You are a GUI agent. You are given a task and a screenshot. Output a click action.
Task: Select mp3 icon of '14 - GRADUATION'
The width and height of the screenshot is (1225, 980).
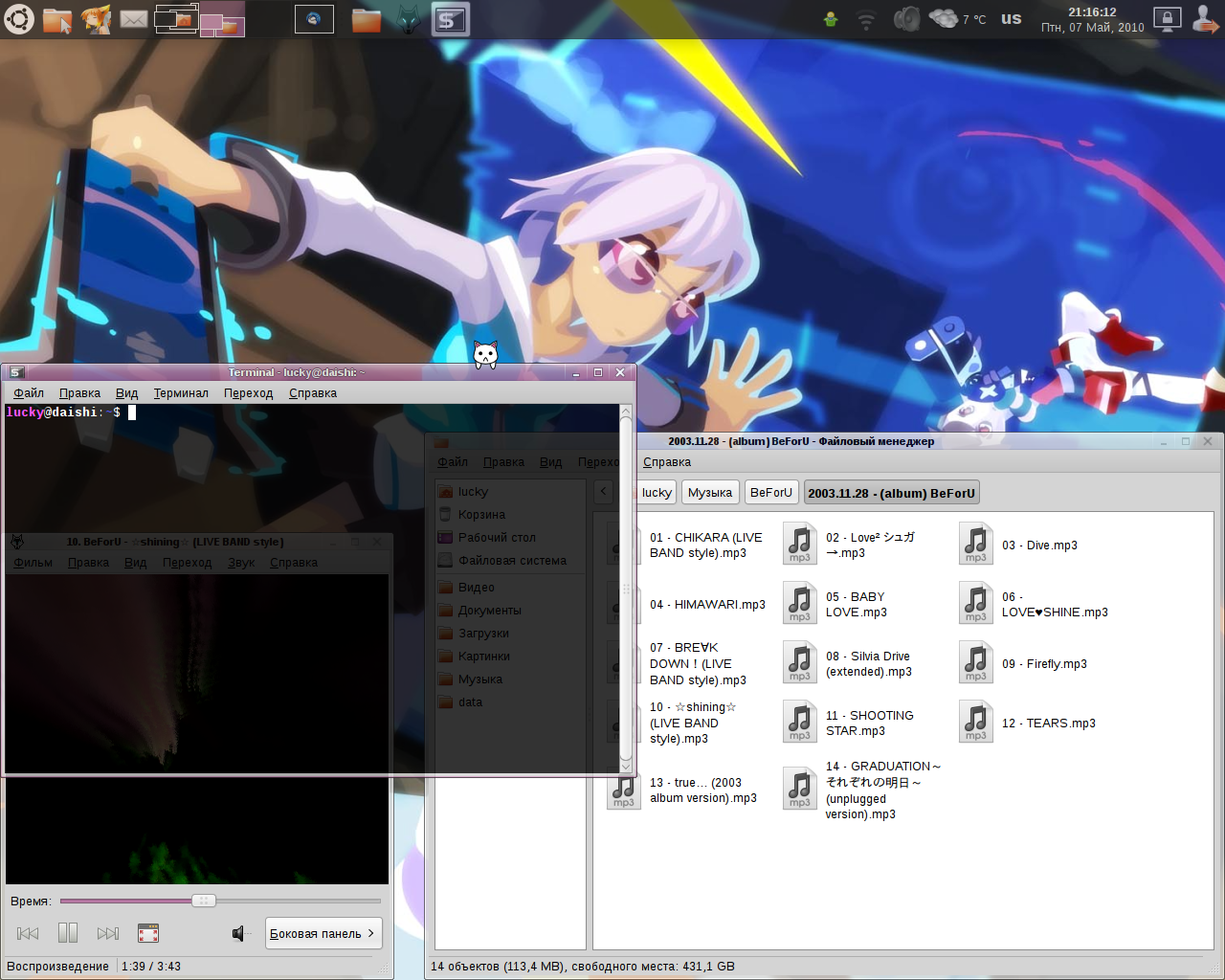pyautogui.click(x=800, y=790)
